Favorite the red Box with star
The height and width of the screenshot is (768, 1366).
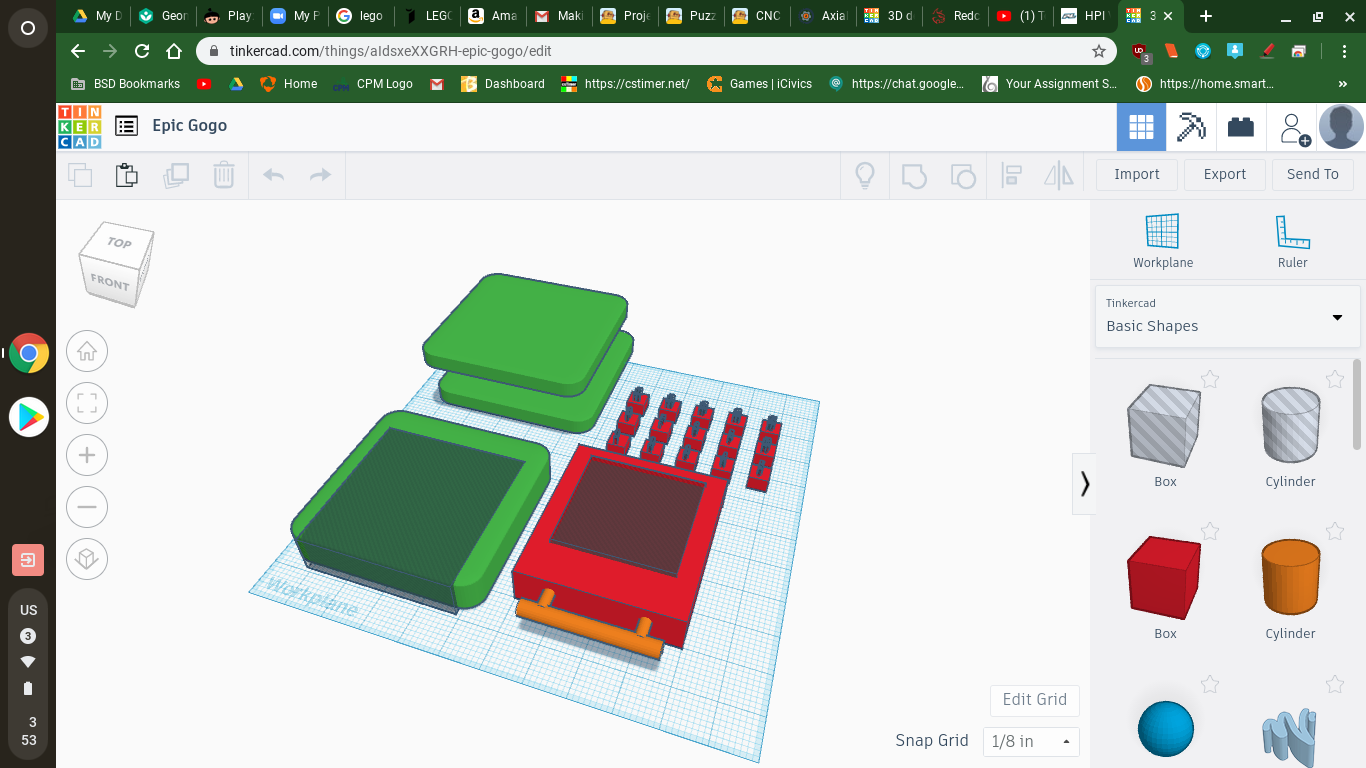coord(1210,531)
